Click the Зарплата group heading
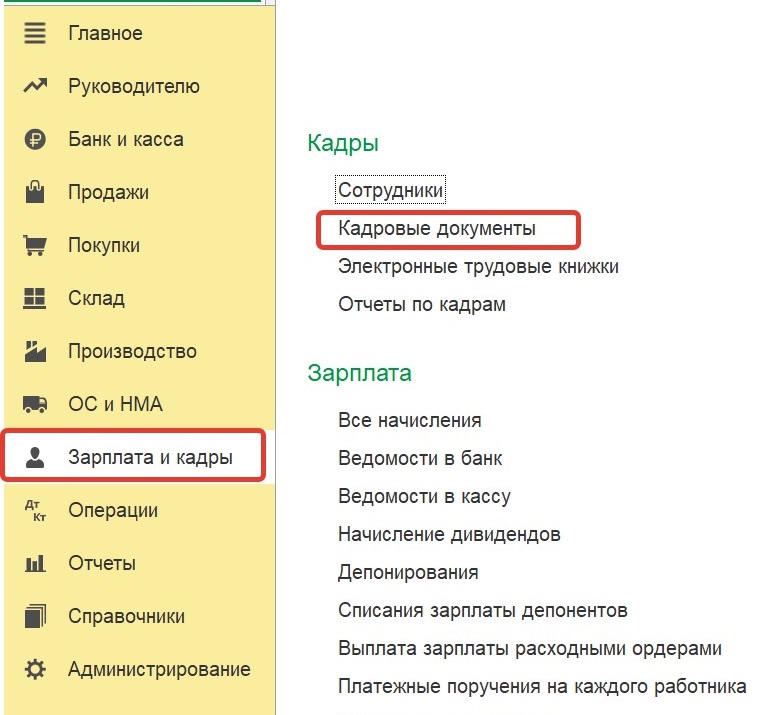 (359, 374)
